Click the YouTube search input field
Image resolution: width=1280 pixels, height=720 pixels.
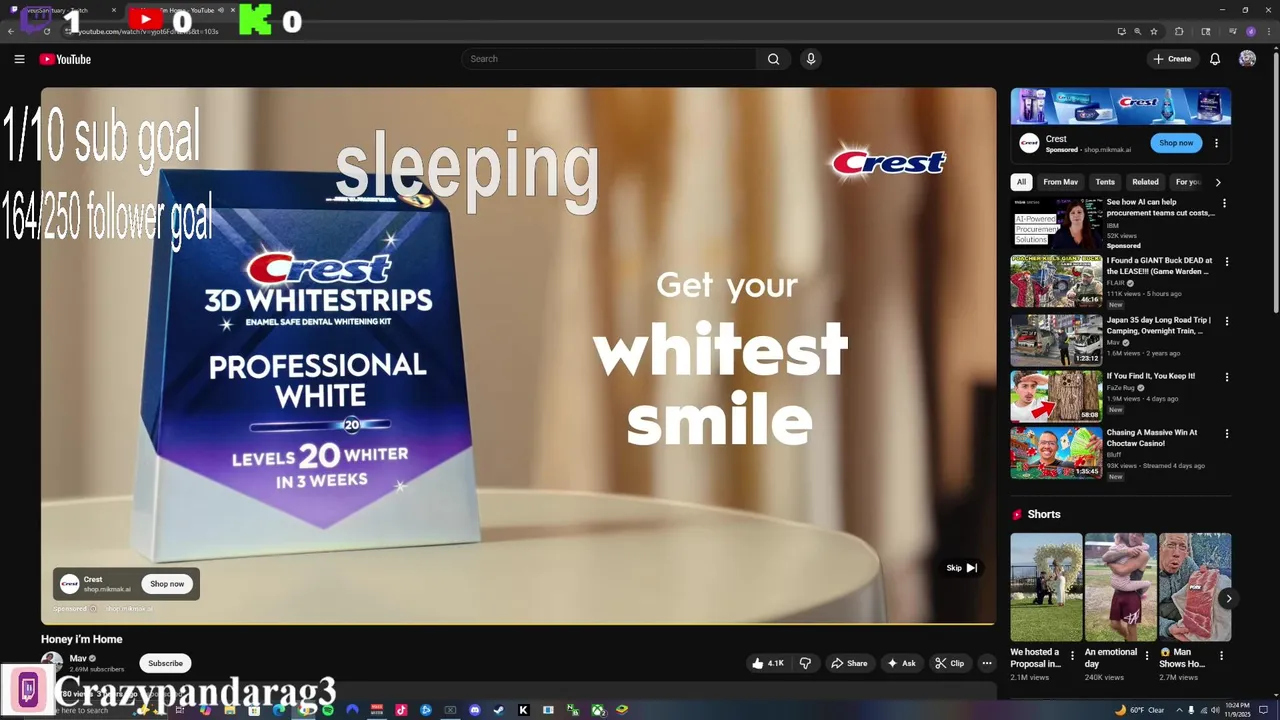(x=610, y=59)
